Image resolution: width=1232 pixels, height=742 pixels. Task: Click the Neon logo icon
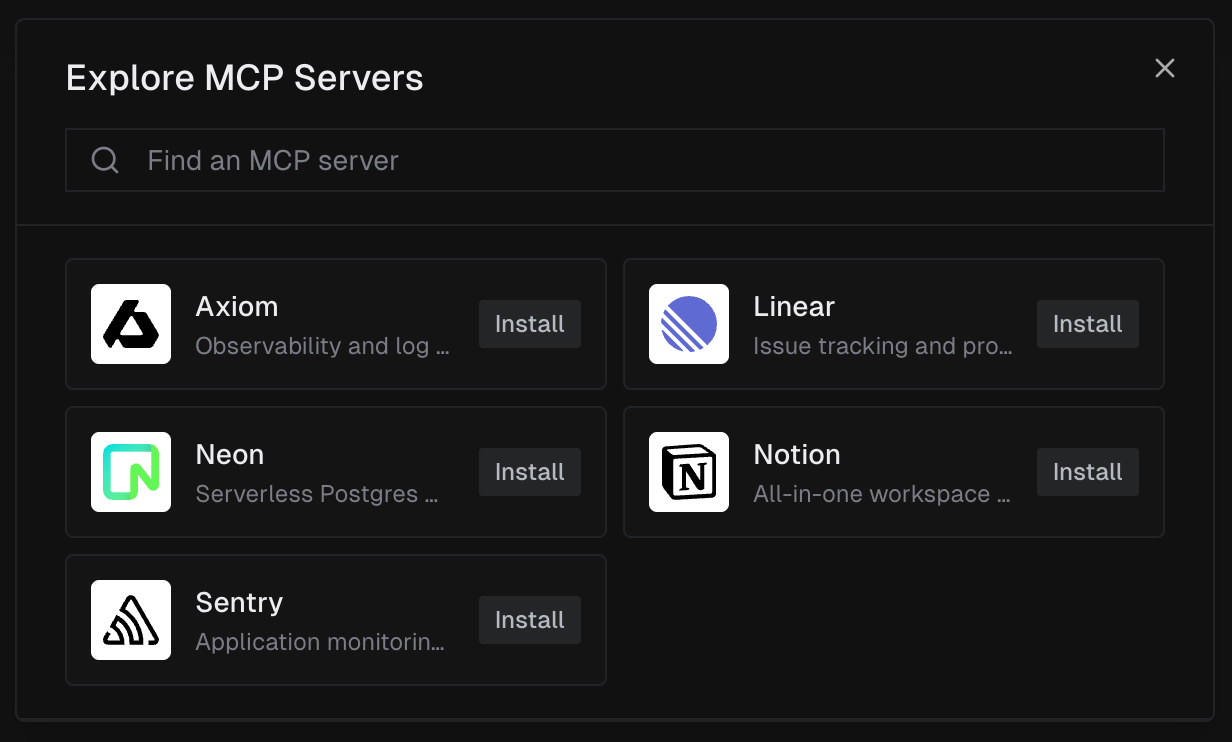point(131,472)
